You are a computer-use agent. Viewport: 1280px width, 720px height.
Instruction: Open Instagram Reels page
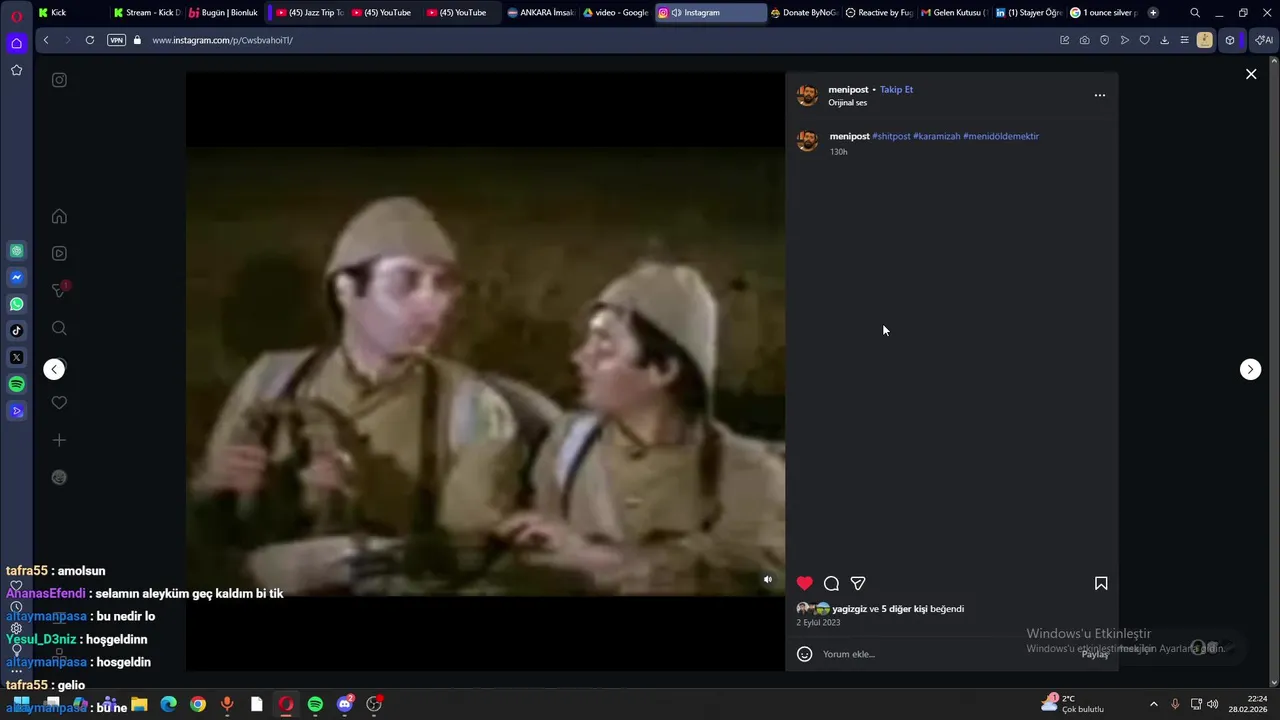point(59,254)
